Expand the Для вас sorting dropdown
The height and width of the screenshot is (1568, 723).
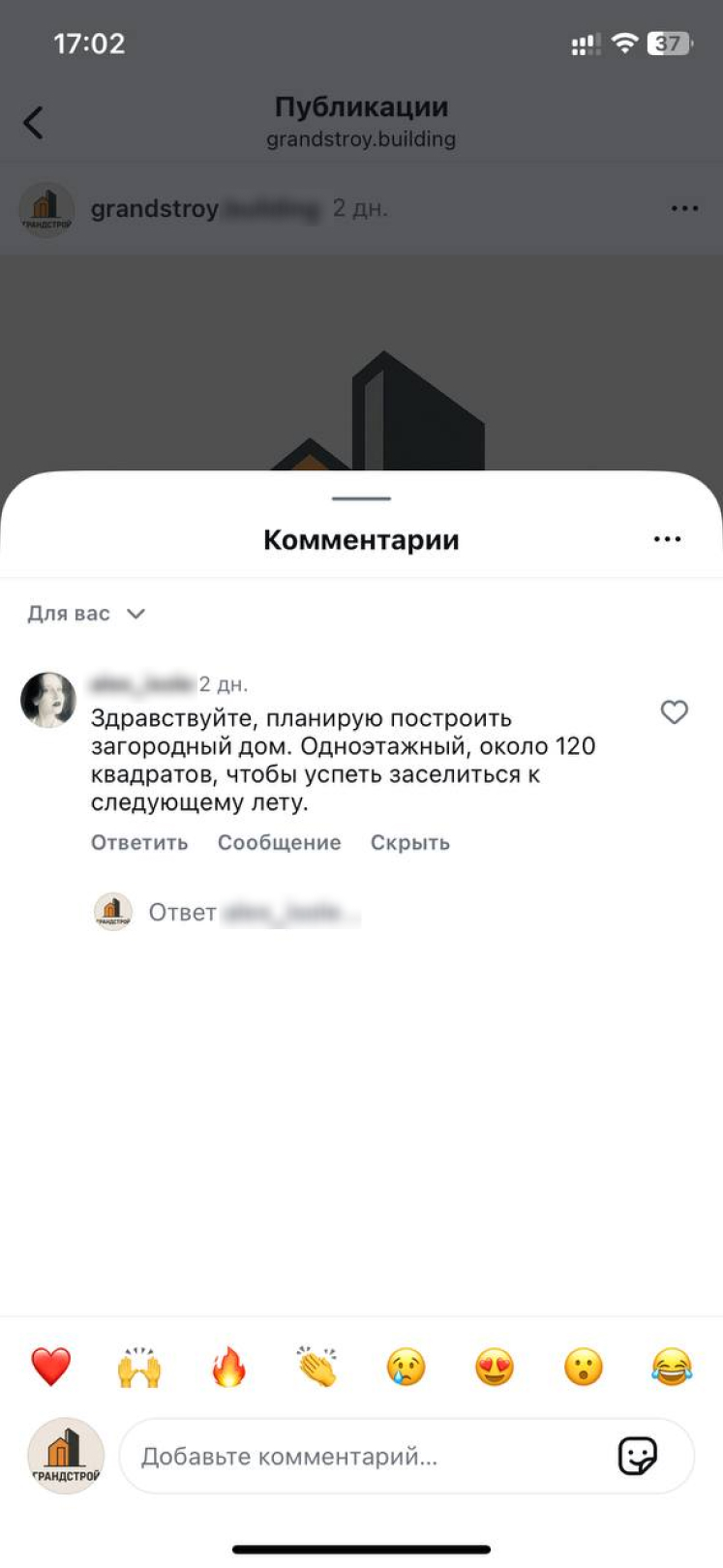pos(86,614)
